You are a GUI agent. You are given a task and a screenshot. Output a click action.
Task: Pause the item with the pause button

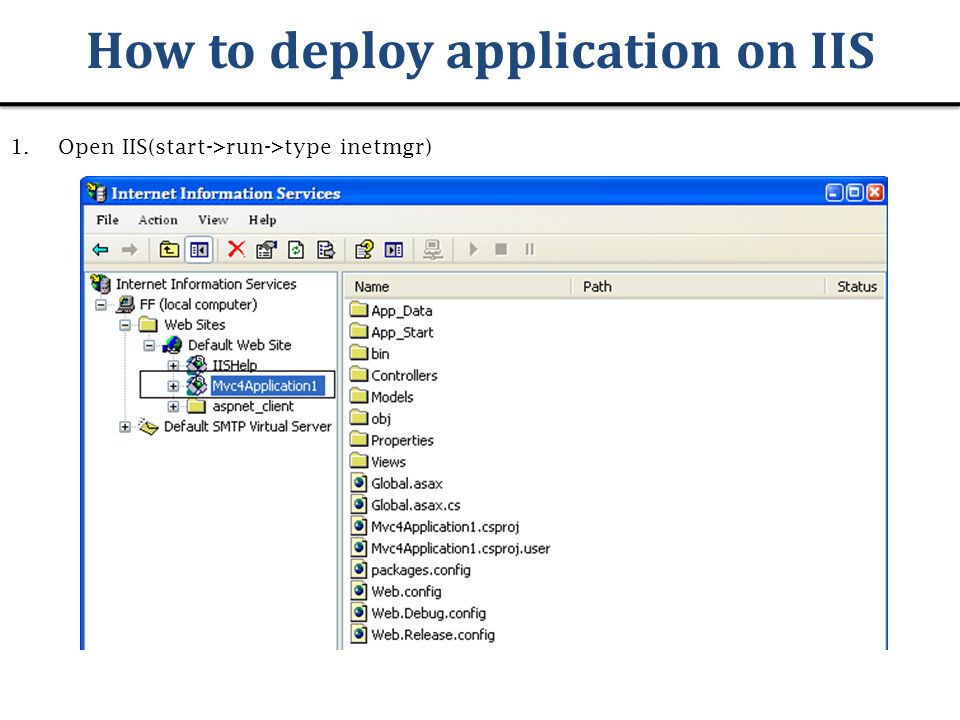point(530,249)
